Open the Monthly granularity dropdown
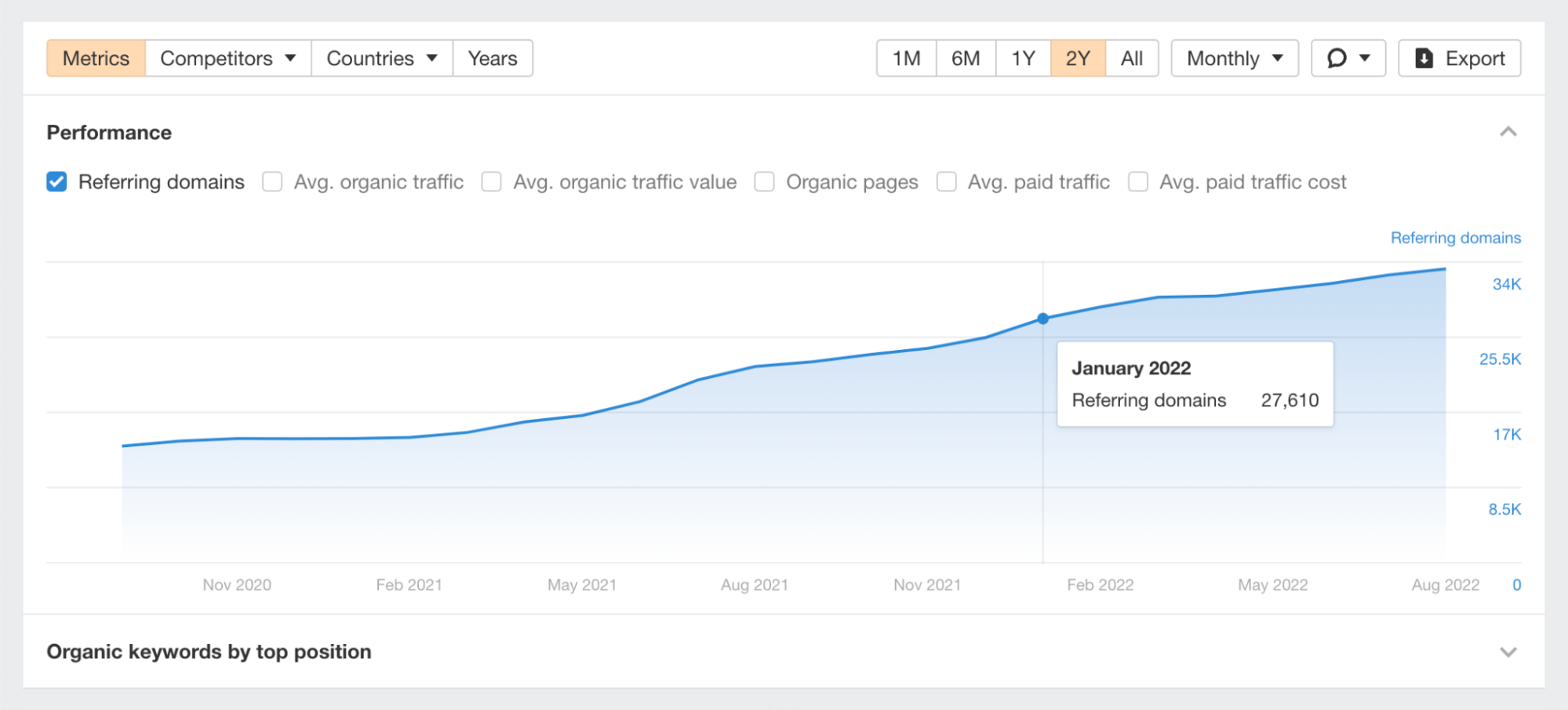 (x=1234, y=58)
